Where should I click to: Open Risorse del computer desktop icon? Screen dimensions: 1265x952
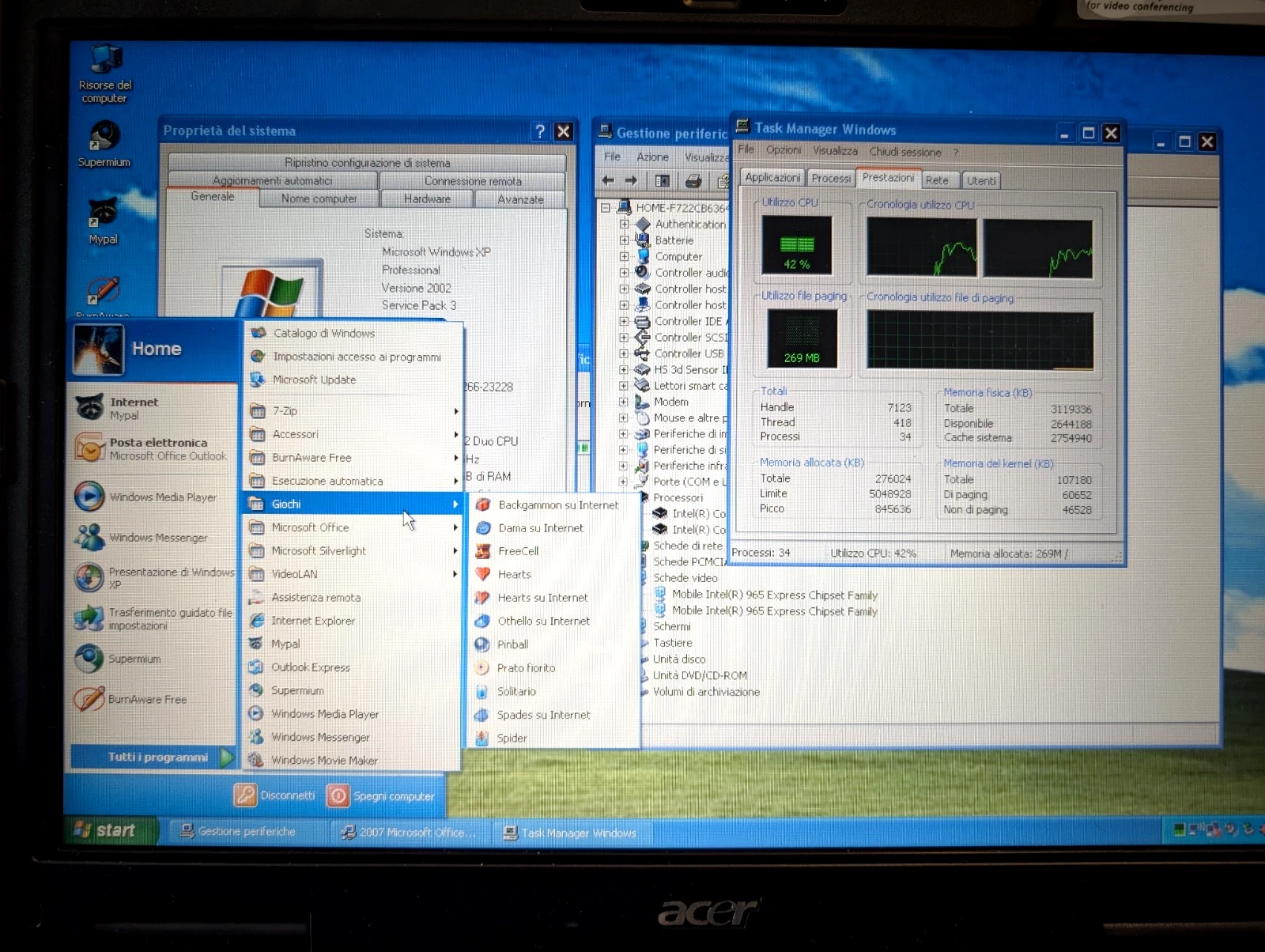104,74
